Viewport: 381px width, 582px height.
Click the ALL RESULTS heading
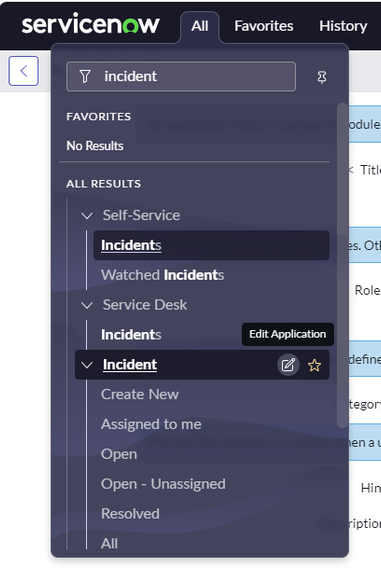[x=104, y=184]
